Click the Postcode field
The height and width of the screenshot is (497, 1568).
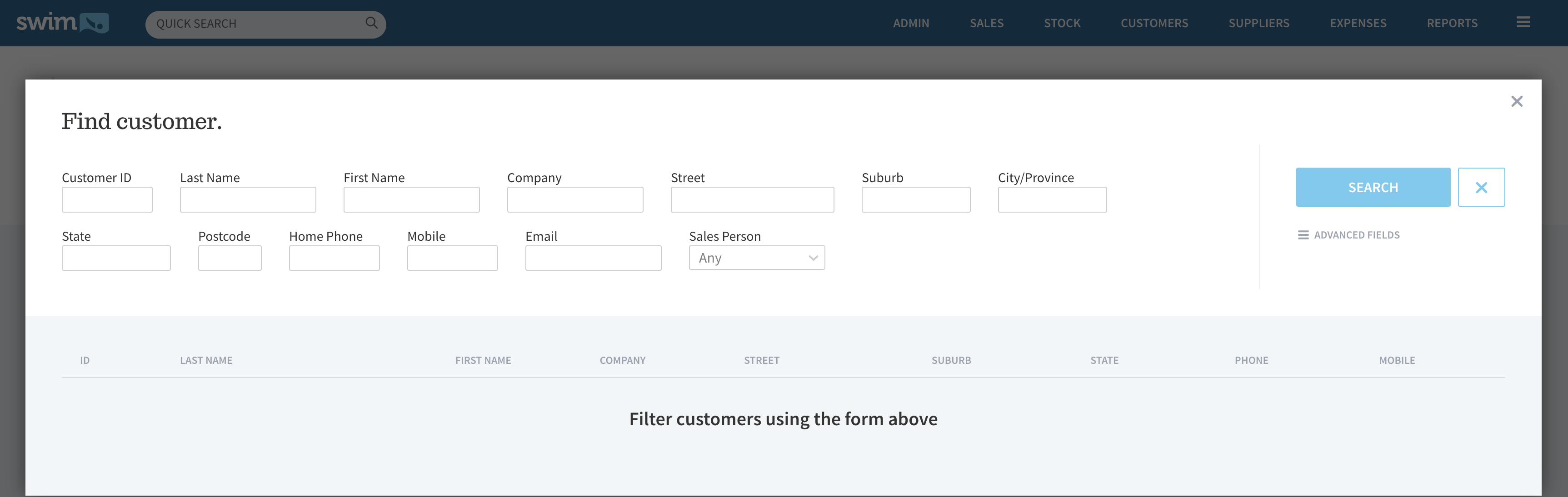point(230,258)
